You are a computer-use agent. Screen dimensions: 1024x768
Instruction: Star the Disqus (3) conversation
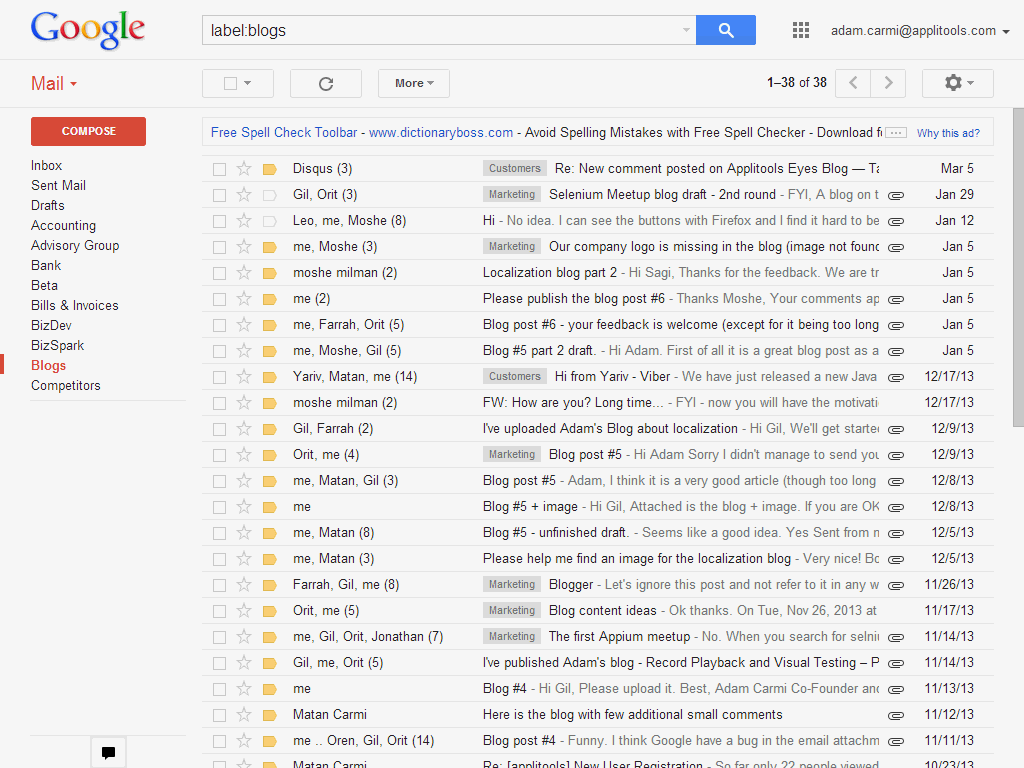[x=244, y=168]
